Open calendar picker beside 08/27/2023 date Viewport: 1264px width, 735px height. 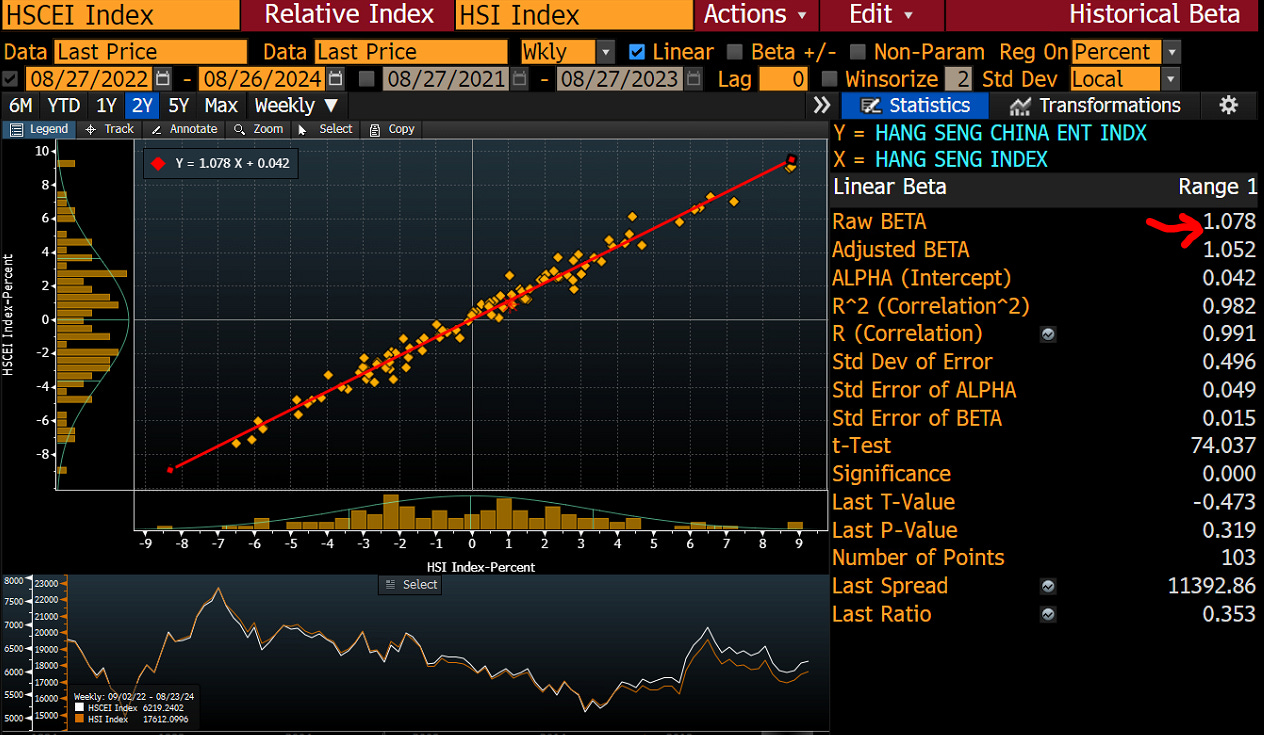tap(695, 79)
